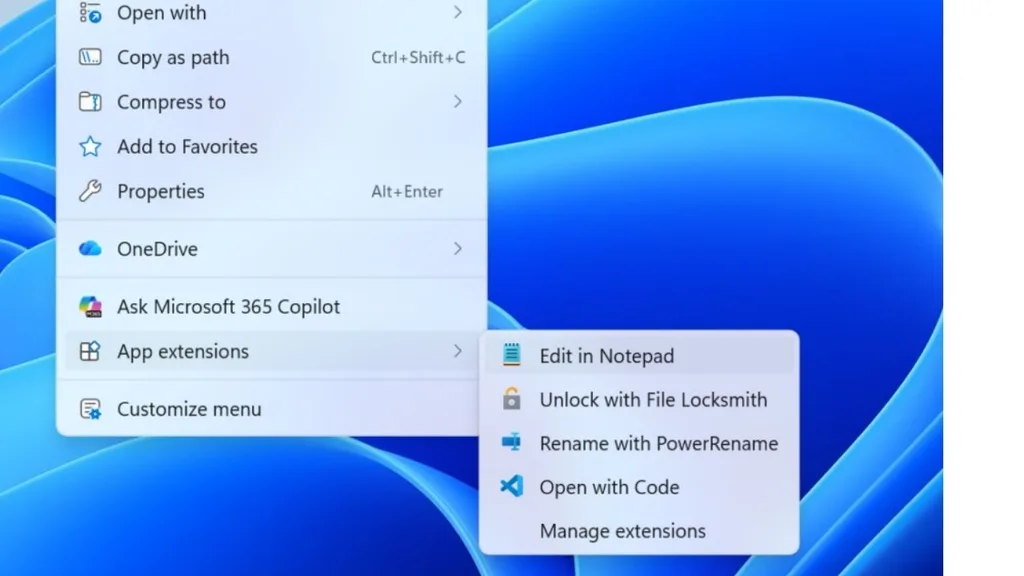Click the Properties wrench icon
The height and width of the screenshot is (576, 1024).
click(90, 191)
